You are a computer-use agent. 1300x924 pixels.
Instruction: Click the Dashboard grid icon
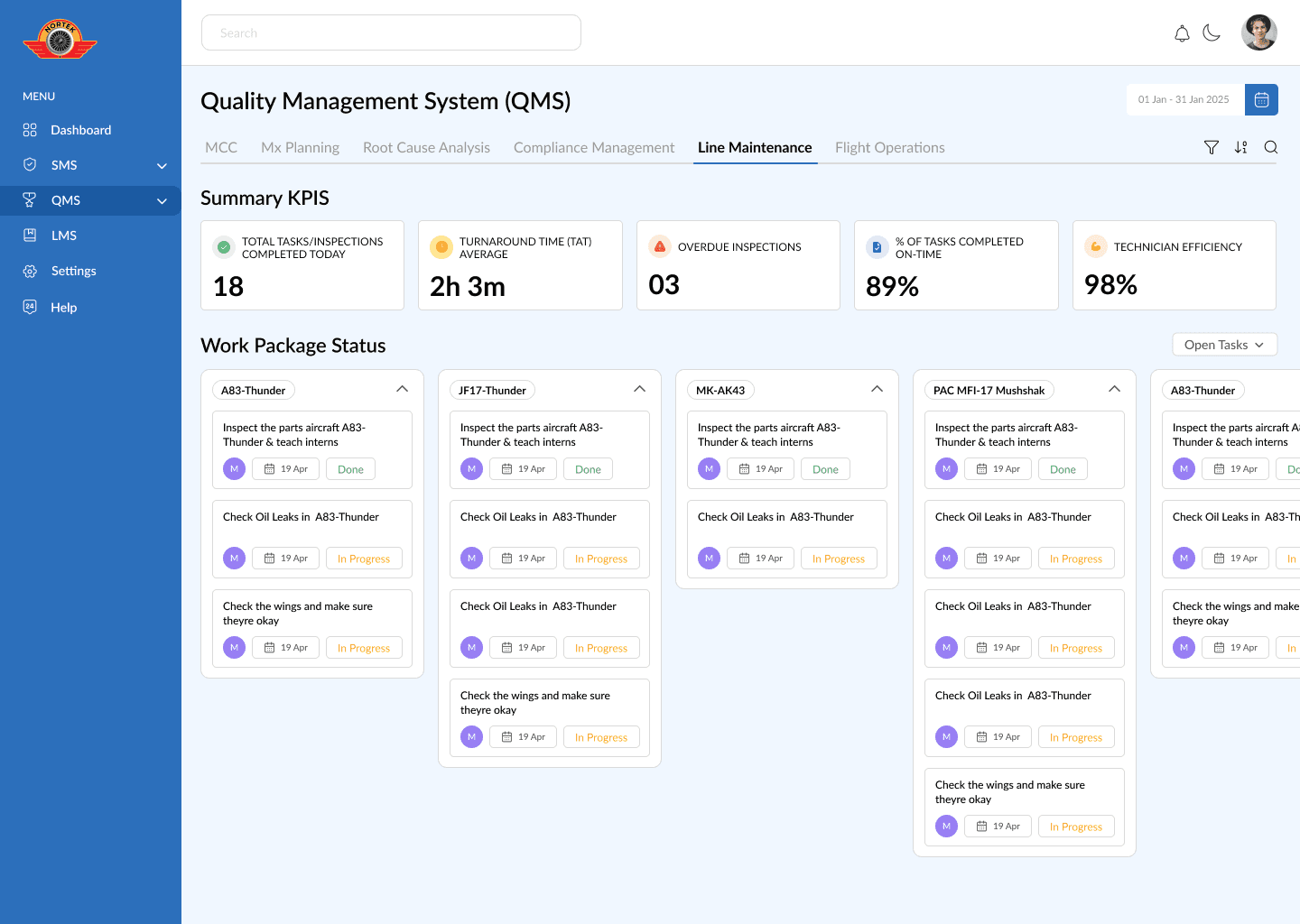pyautogui.click(x=30, y=130)
